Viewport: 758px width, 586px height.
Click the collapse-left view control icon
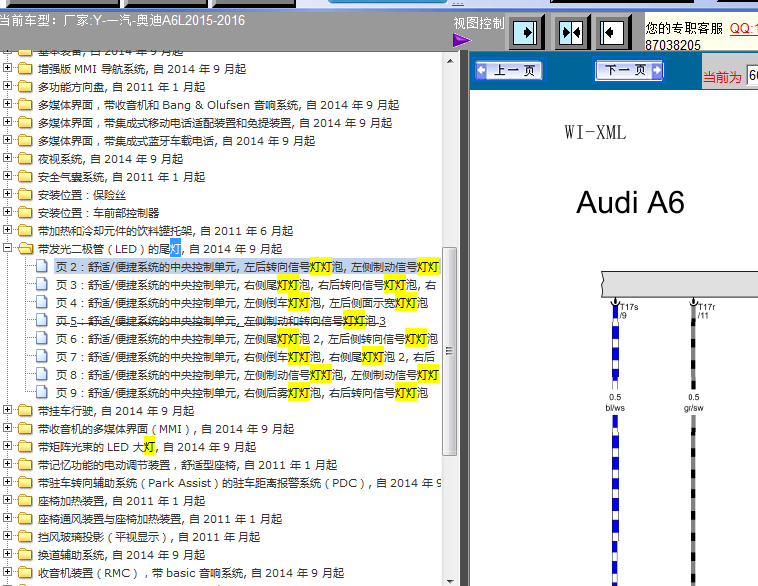pyautogui.click(x=612, y=32)
